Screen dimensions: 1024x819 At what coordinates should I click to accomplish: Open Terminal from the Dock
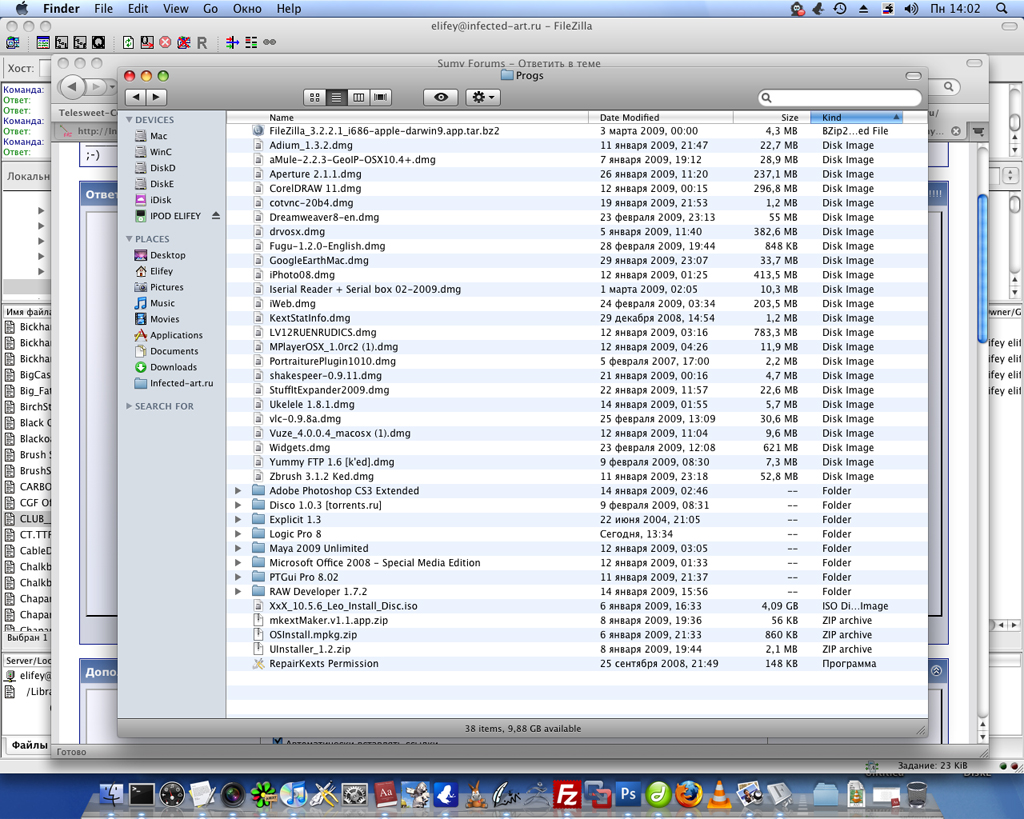click(x=142, y=795)
